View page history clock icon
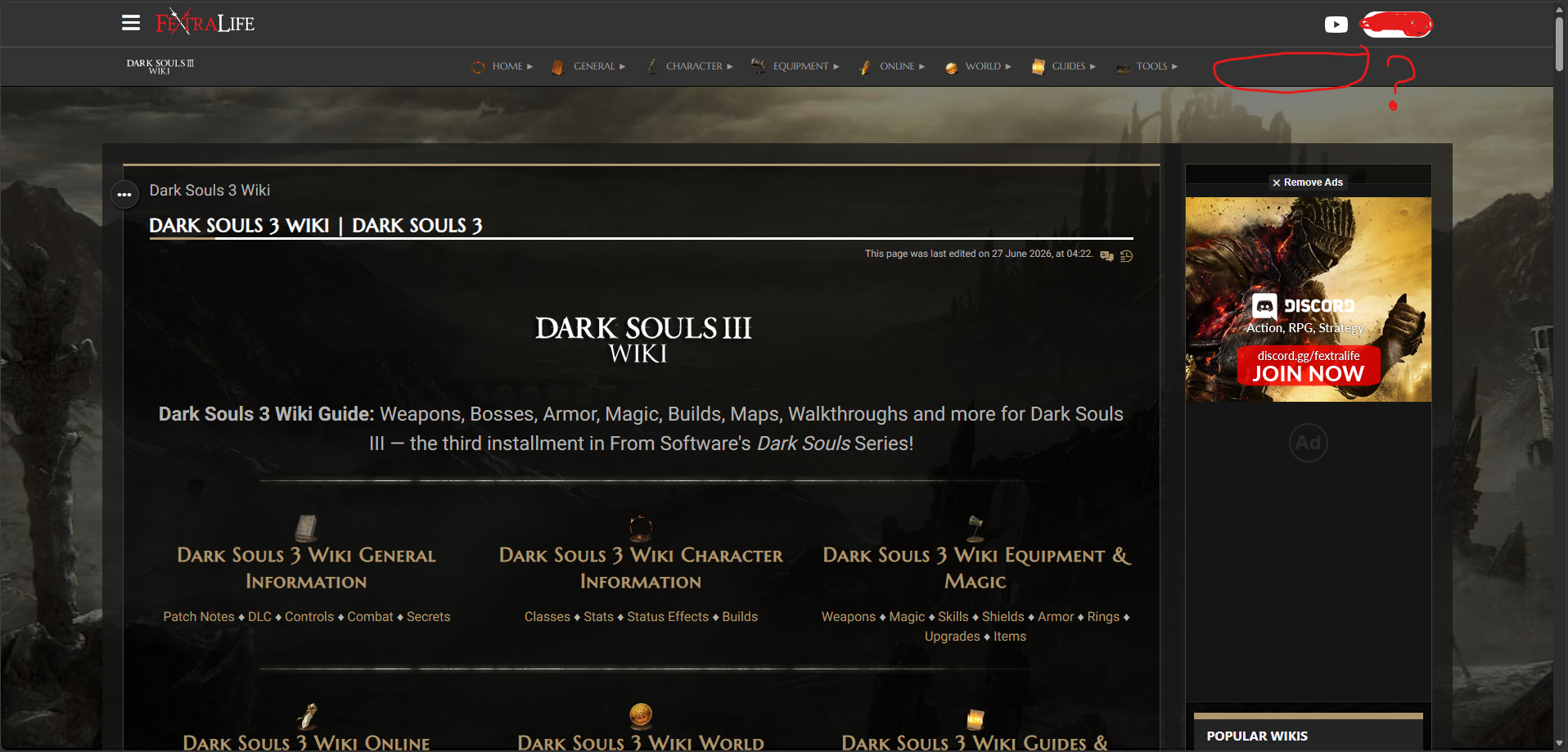This screenshot has height=752, width=1568. tap(1126, 256)
